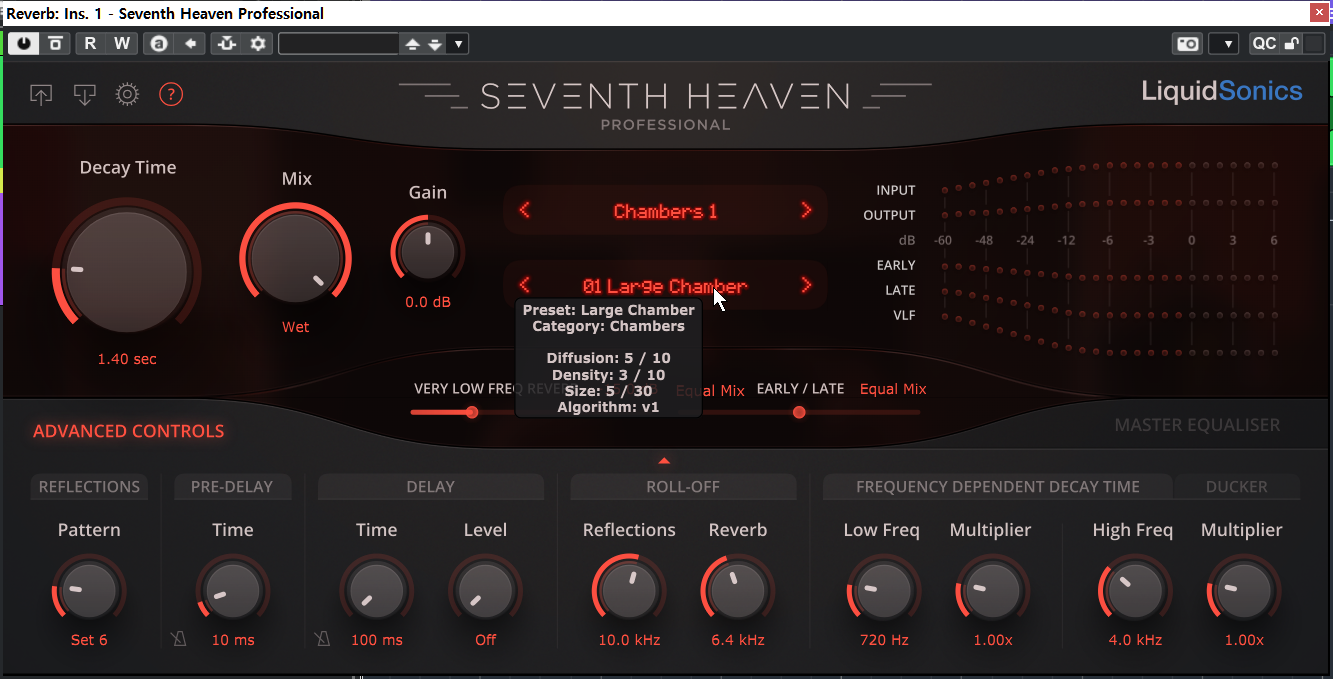The image size is (1333, 679).
Task: Click the 720 Hz low frequency value
Action: (884, 640)
